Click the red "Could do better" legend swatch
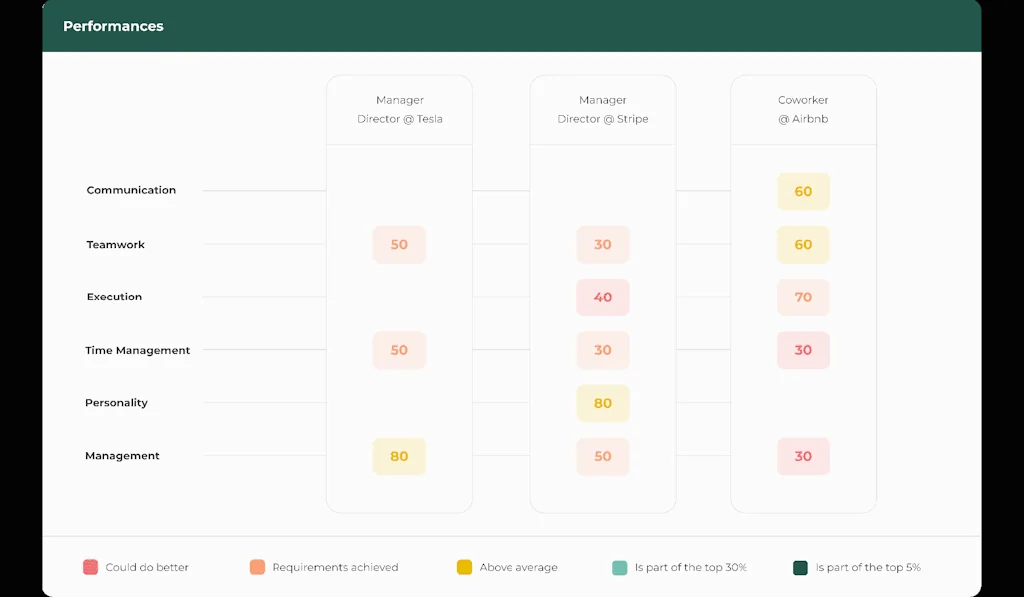The width and height of the screenshot is (1024, 597). click(x=90, y=567)
